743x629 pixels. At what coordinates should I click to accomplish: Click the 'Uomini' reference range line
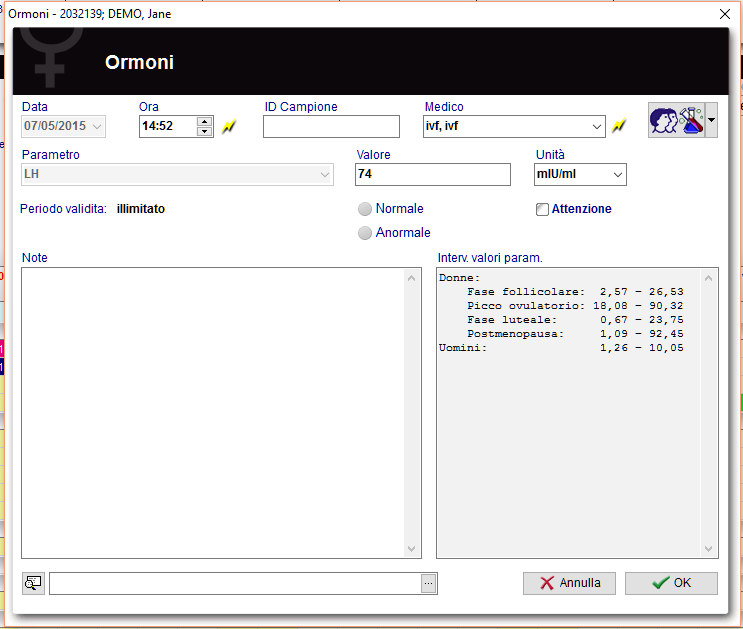pos(561,348)
